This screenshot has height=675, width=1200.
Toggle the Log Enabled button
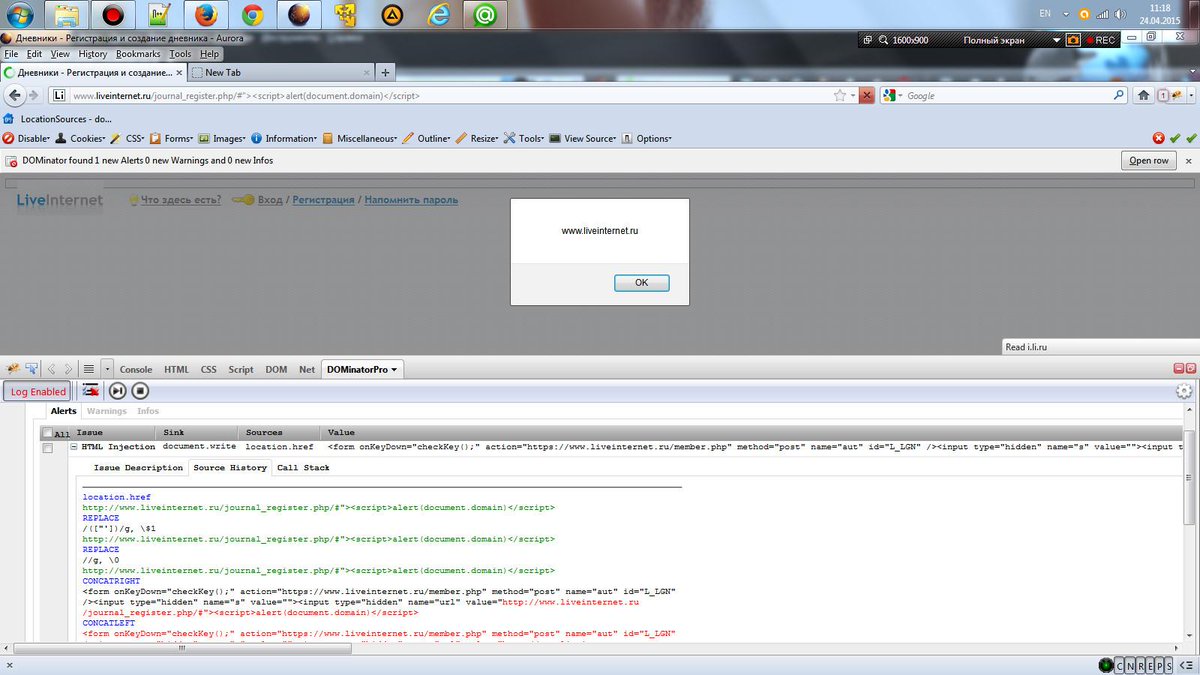coord(38,391)
